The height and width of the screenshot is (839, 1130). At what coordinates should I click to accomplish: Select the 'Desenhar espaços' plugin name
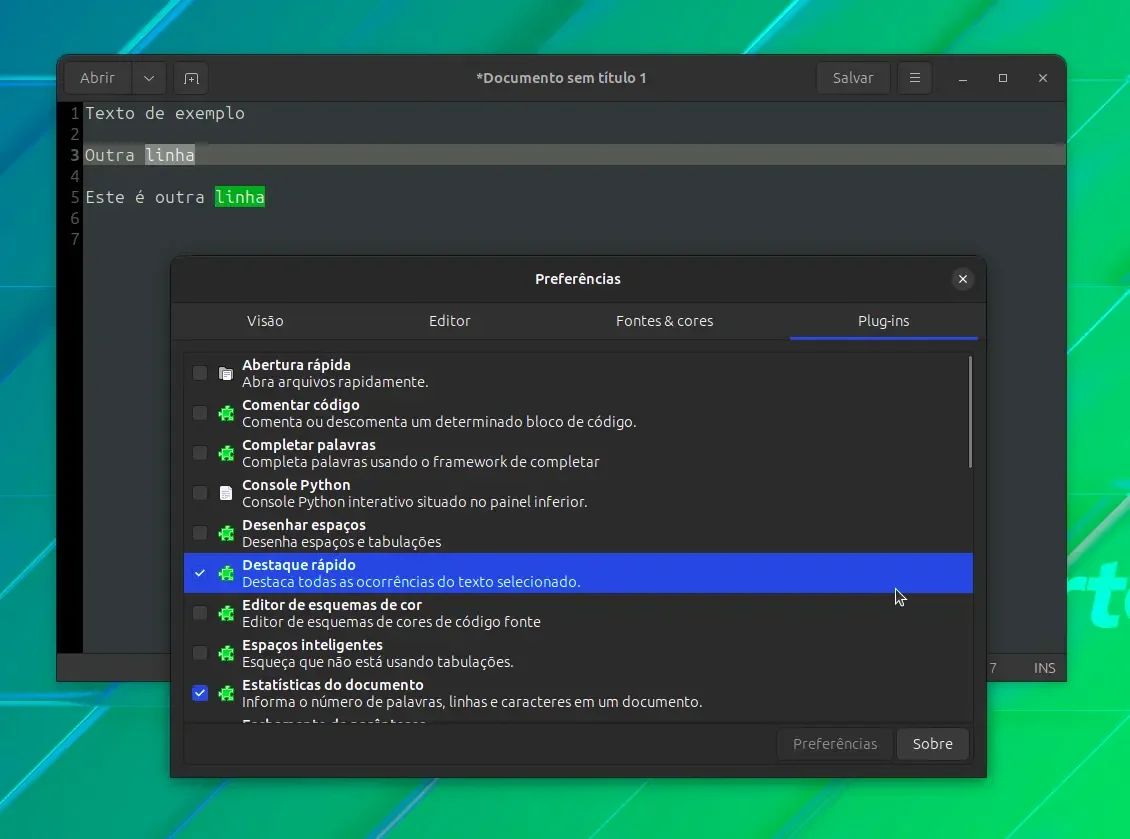coord(303,525)
